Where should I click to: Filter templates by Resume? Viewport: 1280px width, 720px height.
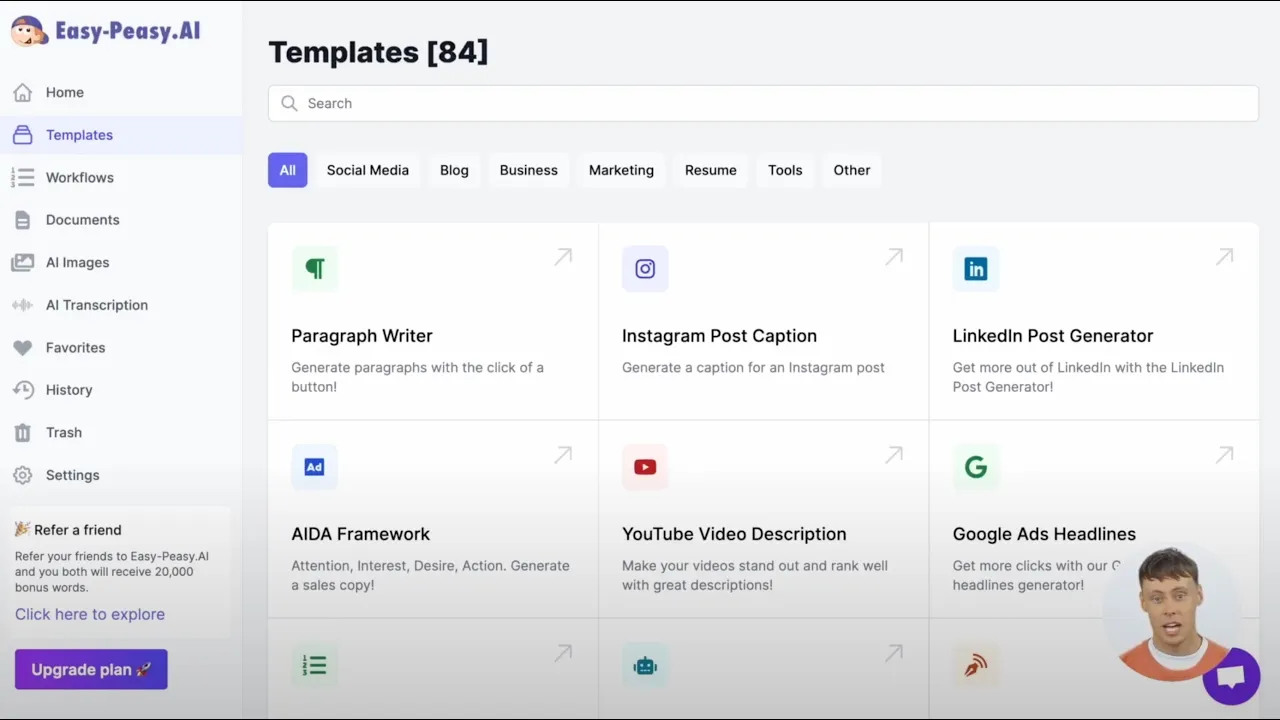pyautogui.click(x=711, y=170)
